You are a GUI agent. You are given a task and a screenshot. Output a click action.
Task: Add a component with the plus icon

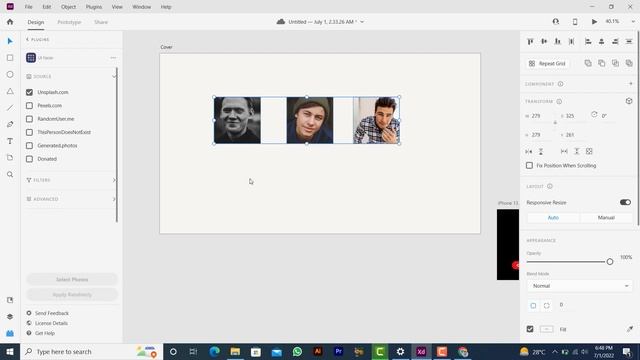pos(630,84)
